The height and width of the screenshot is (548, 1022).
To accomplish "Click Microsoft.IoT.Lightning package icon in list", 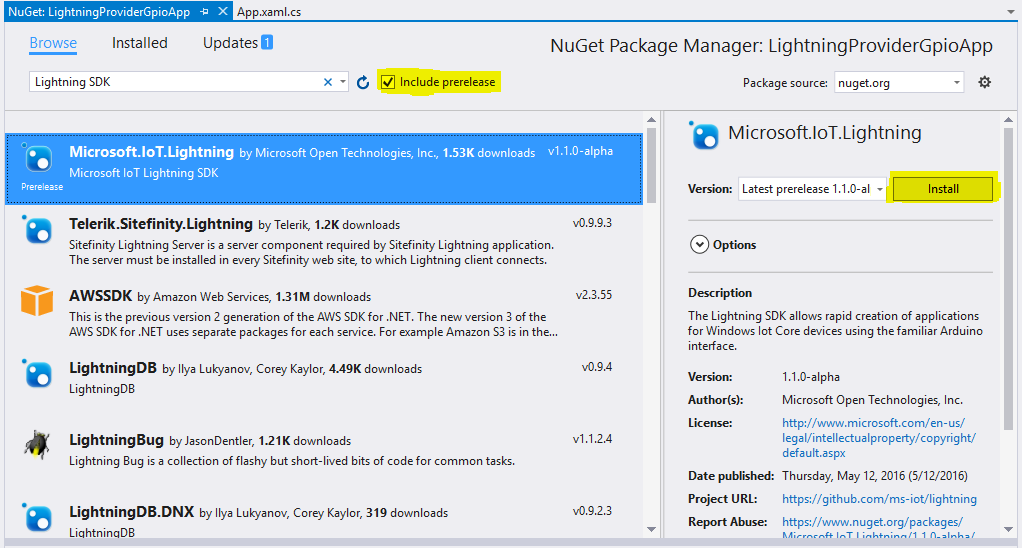I will pyautogui.click(x=37, y=158).
